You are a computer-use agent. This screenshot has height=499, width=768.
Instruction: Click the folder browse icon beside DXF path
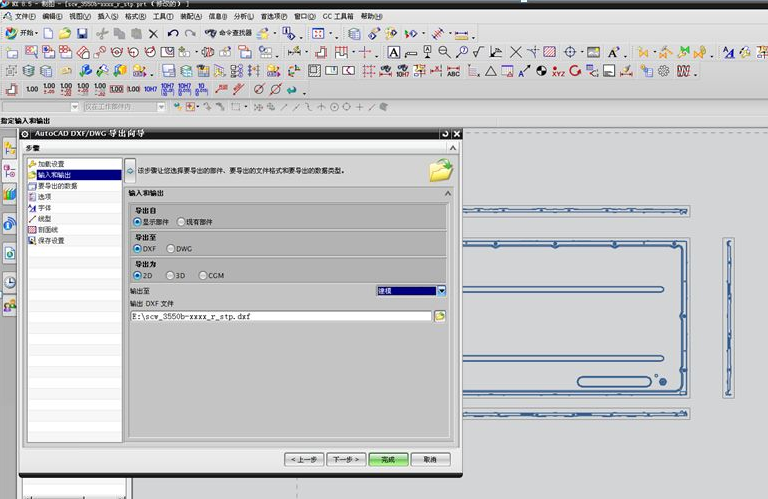tap(440, 316)
